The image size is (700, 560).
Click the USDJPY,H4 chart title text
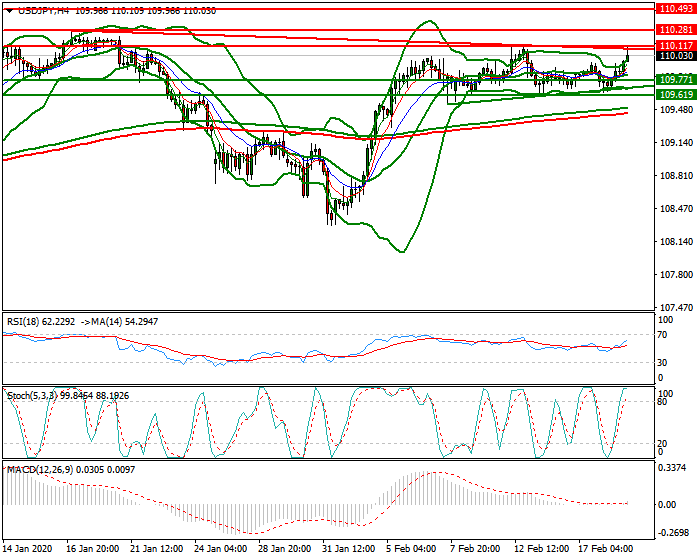pyautogui.click(x=44, y=11)
